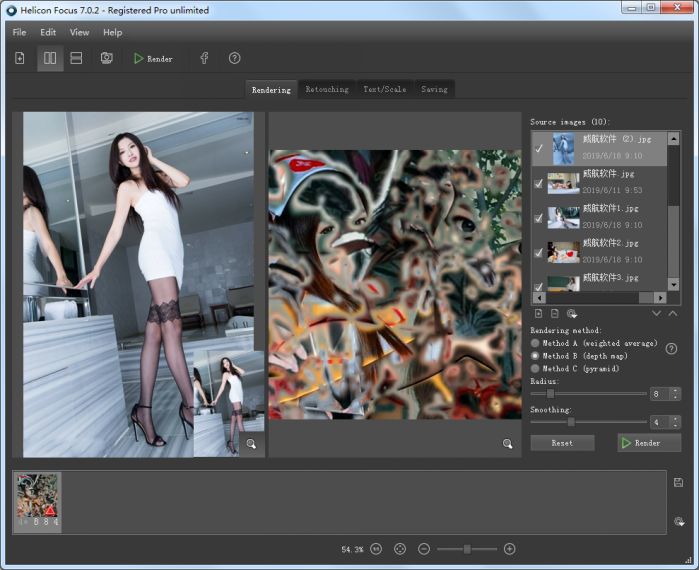Click Render button in the right panel
The width and height of the screenshot is (699, 570).
tap(649, 443)
